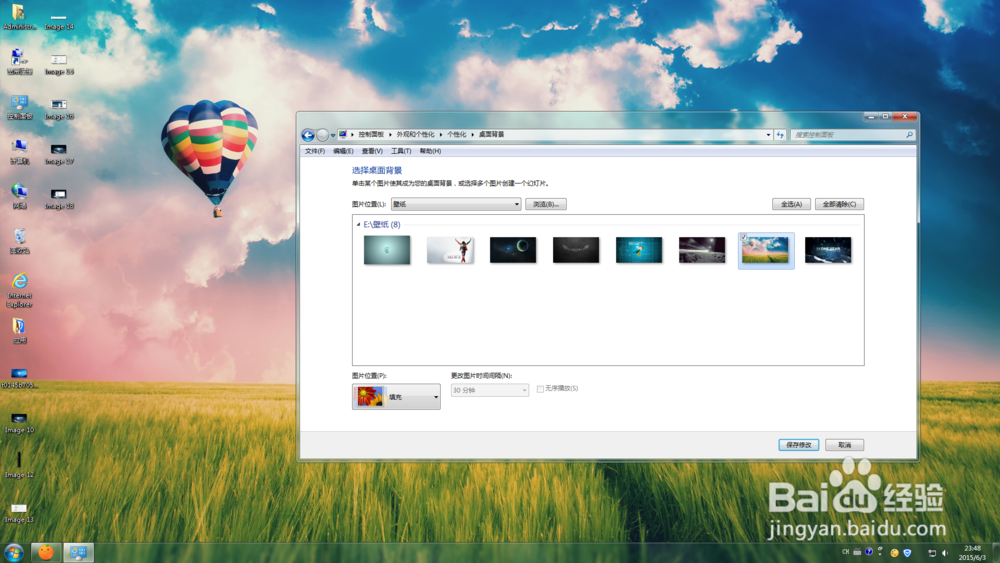Image resolution: width=1000 pixels, height=563 pixels.
Task: Click the network tray icon
Action: [x=932, y=553]
